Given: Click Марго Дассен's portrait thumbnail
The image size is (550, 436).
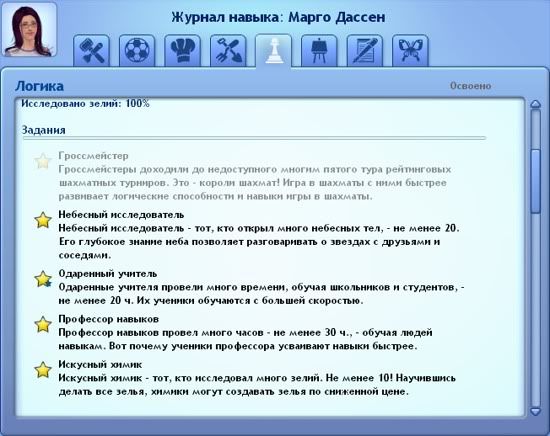Looking at the screenshot, I should pos(29,29).
